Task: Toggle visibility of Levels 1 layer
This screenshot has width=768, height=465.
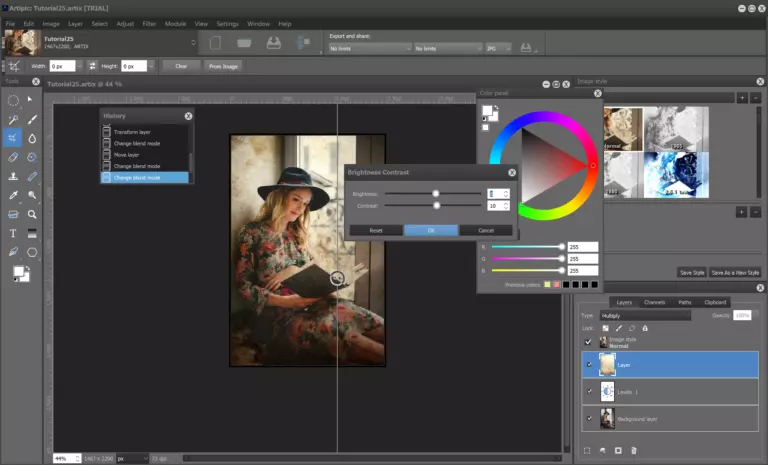Action: point(588,391)
